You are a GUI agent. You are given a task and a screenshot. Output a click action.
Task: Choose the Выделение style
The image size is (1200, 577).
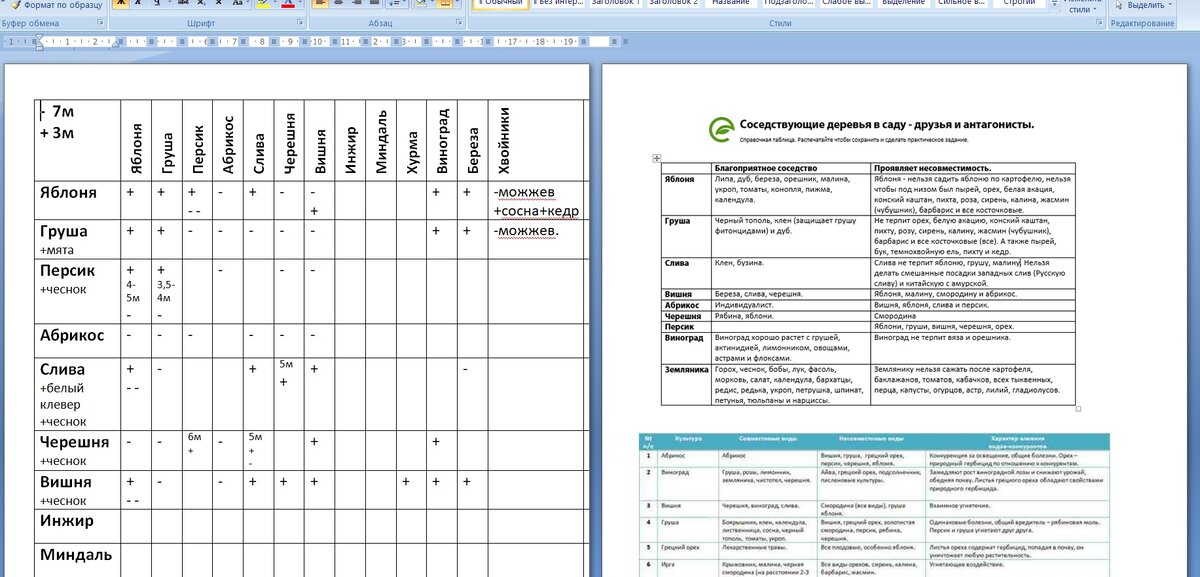point(903,3)
